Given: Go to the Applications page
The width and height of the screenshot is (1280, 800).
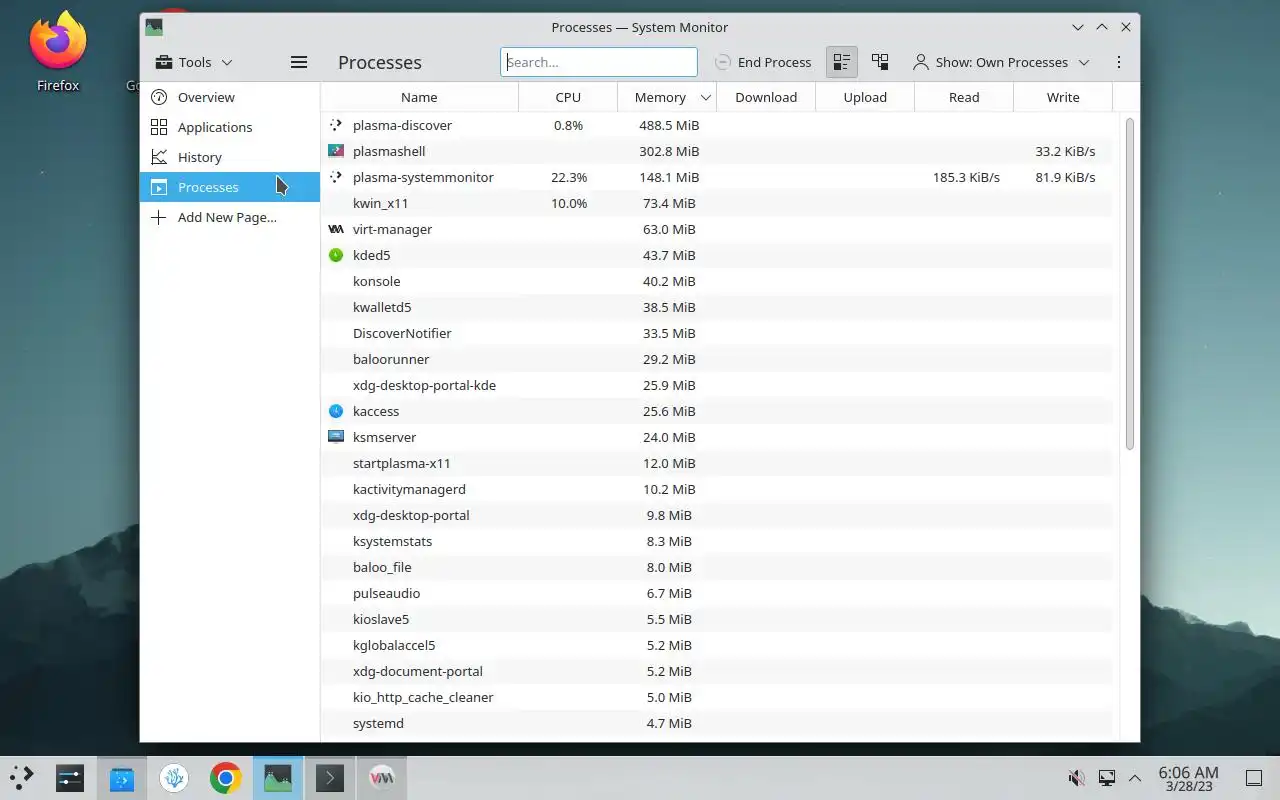Looking at the screenshot, I should point(230,127).
